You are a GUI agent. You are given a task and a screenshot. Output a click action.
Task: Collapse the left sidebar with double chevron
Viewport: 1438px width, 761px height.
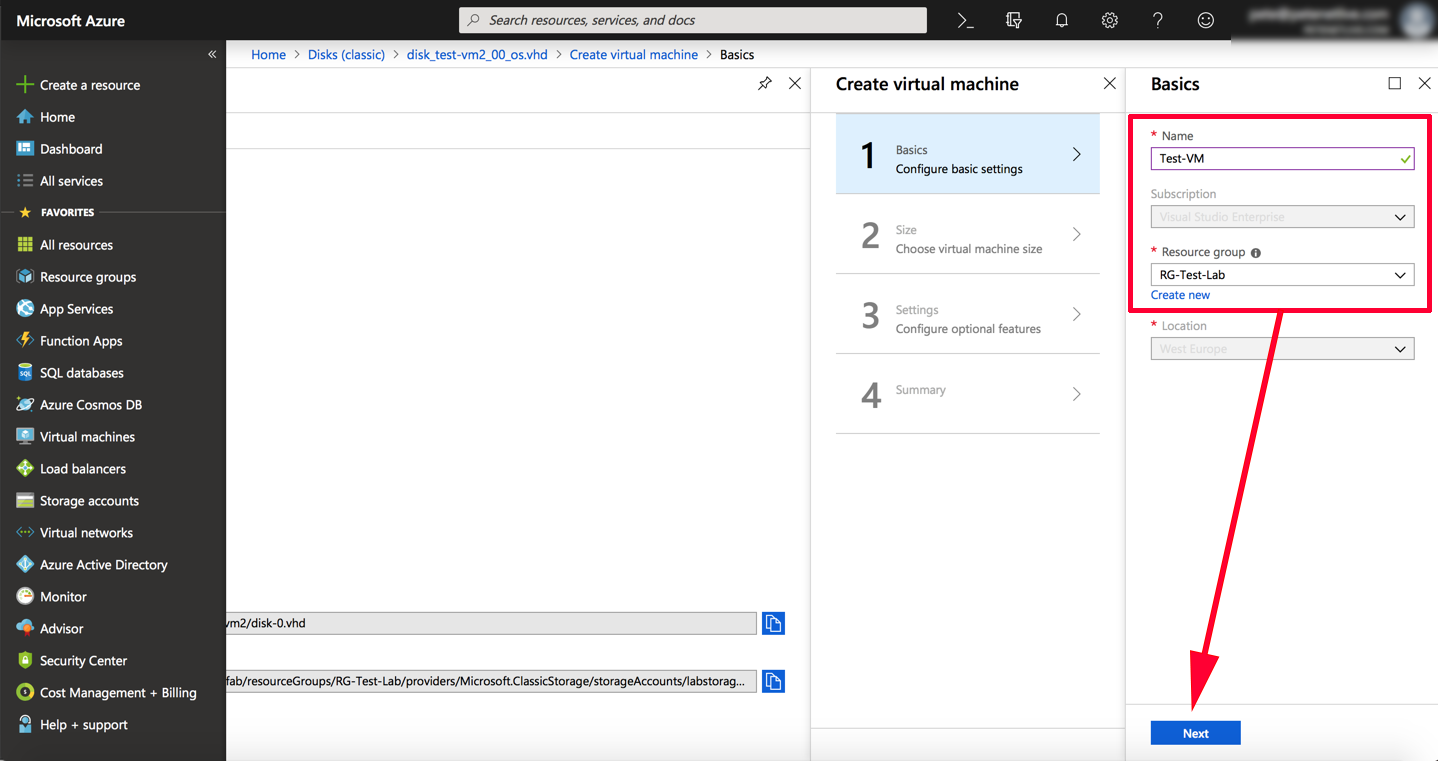pyautogui.click(x=212, y=54)
